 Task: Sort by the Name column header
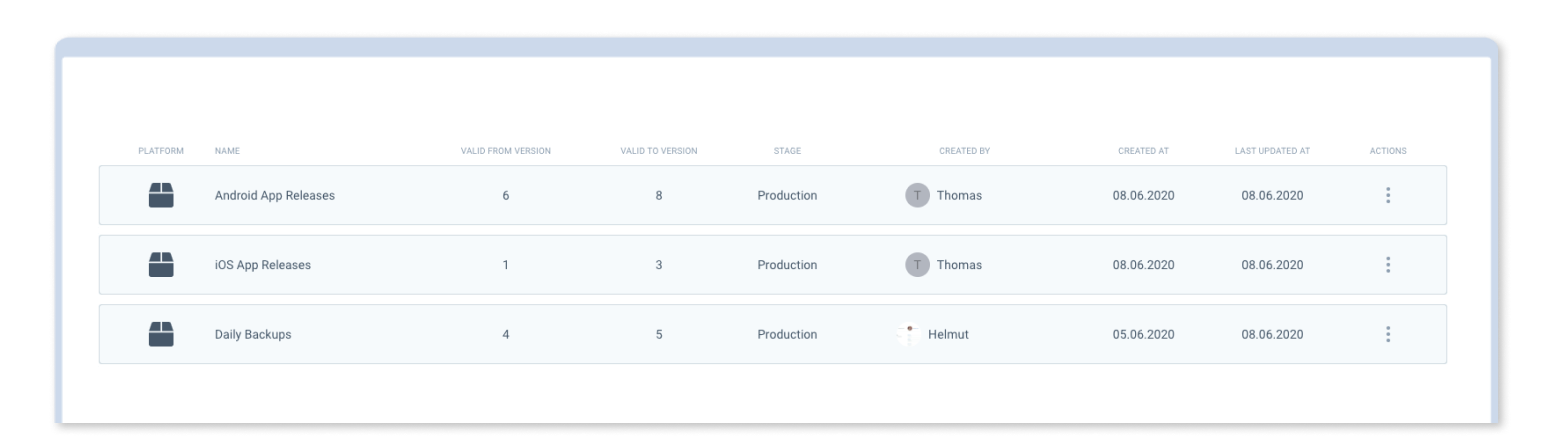tap(227, 151)
